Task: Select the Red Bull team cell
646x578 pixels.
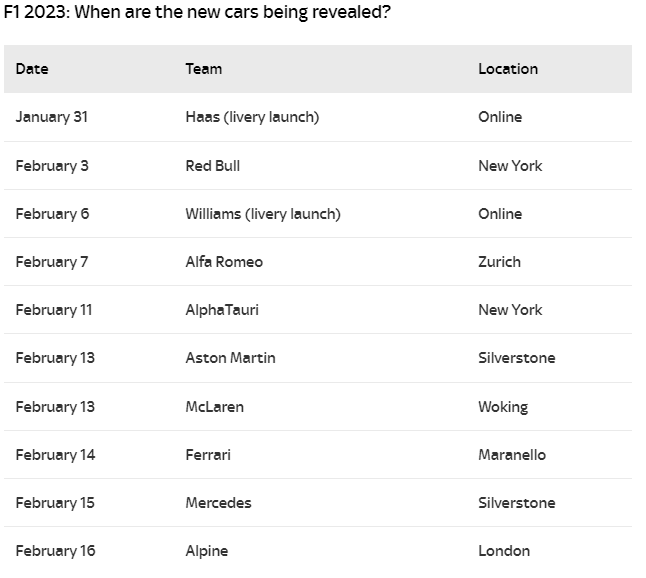Action: point(213,166)
